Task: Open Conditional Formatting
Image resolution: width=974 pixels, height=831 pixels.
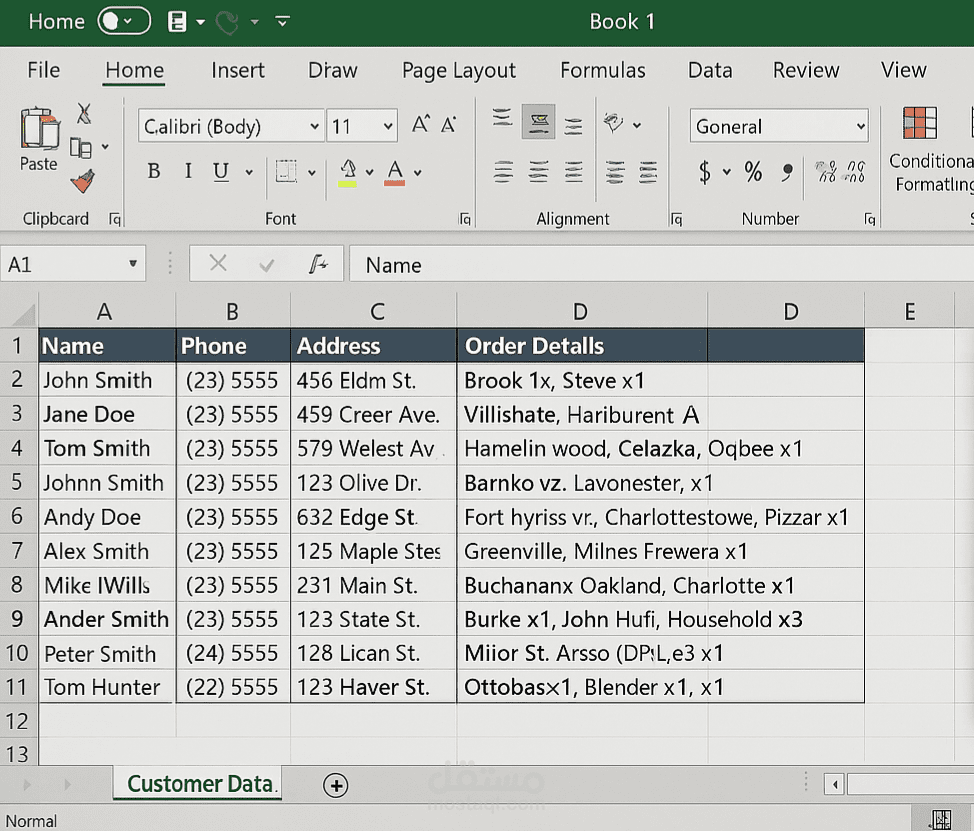Action: tap(931, 149)
